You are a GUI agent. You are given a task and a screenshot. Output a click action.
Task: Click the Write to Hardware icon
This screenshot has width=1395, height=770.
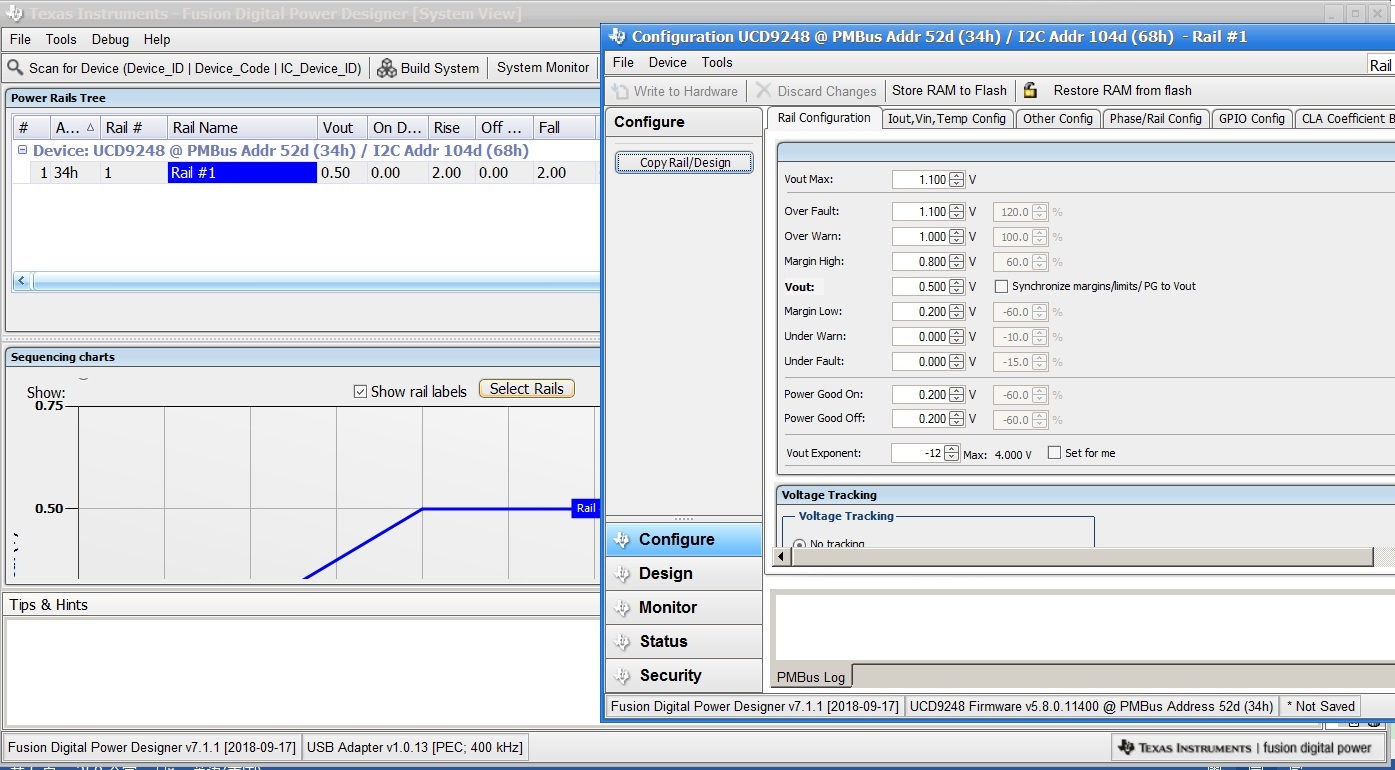620,91
